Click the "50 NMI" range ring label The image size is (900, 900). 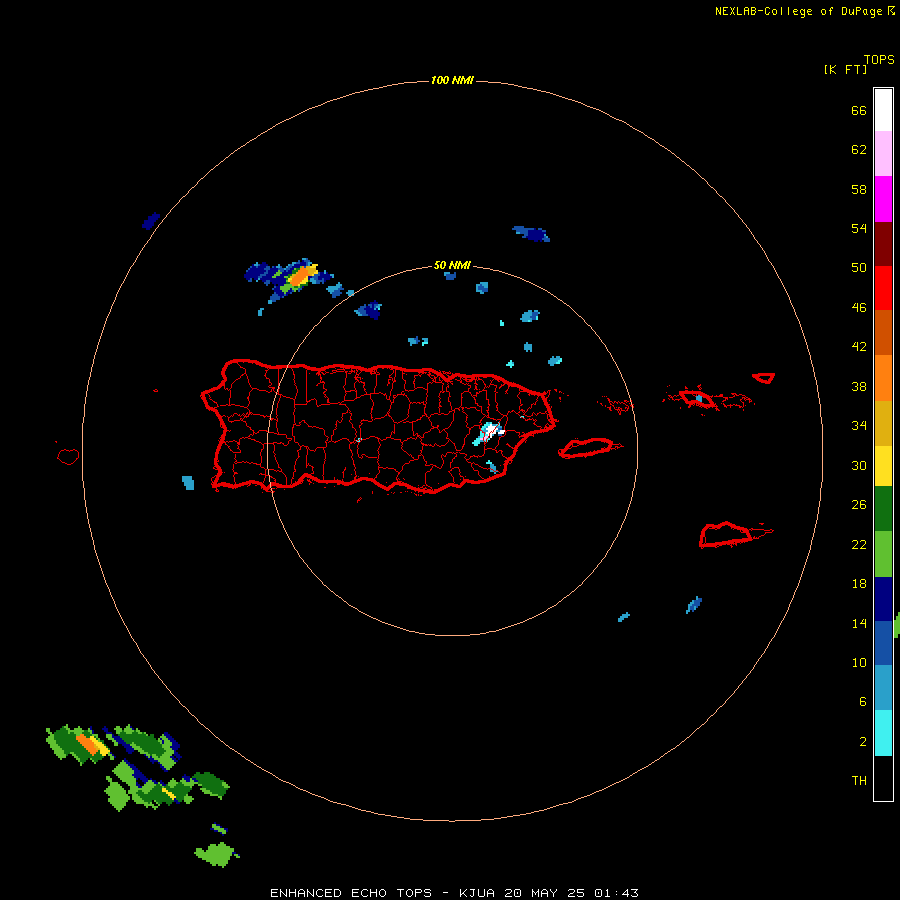point(452,265)
